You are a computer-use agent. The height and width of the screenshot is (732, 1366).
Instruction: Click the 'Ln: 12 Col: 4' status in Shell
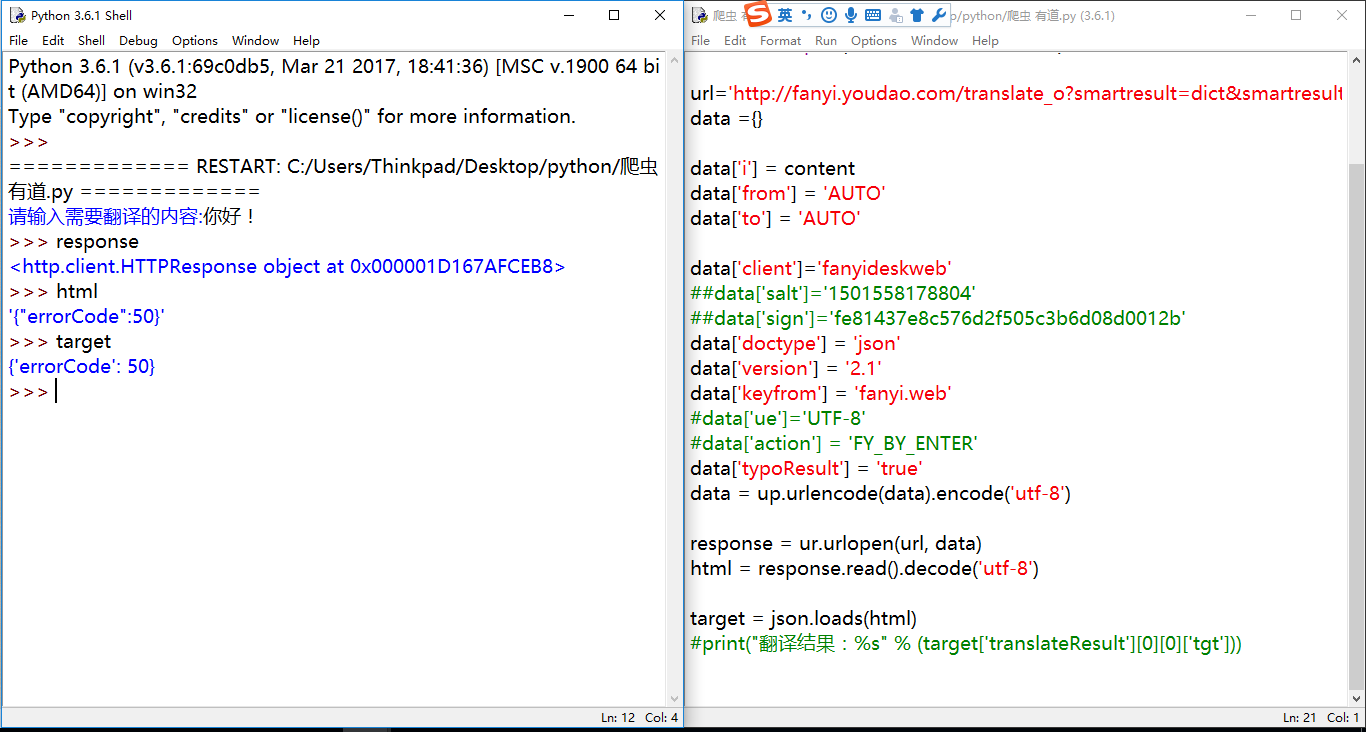pyautogui.click(x=639, y=718)
